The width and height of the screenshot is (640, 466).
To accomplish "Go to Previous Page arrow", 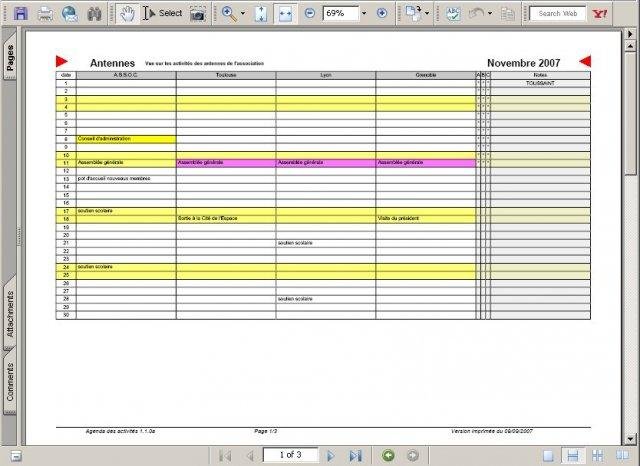I will tap(250, 455).
